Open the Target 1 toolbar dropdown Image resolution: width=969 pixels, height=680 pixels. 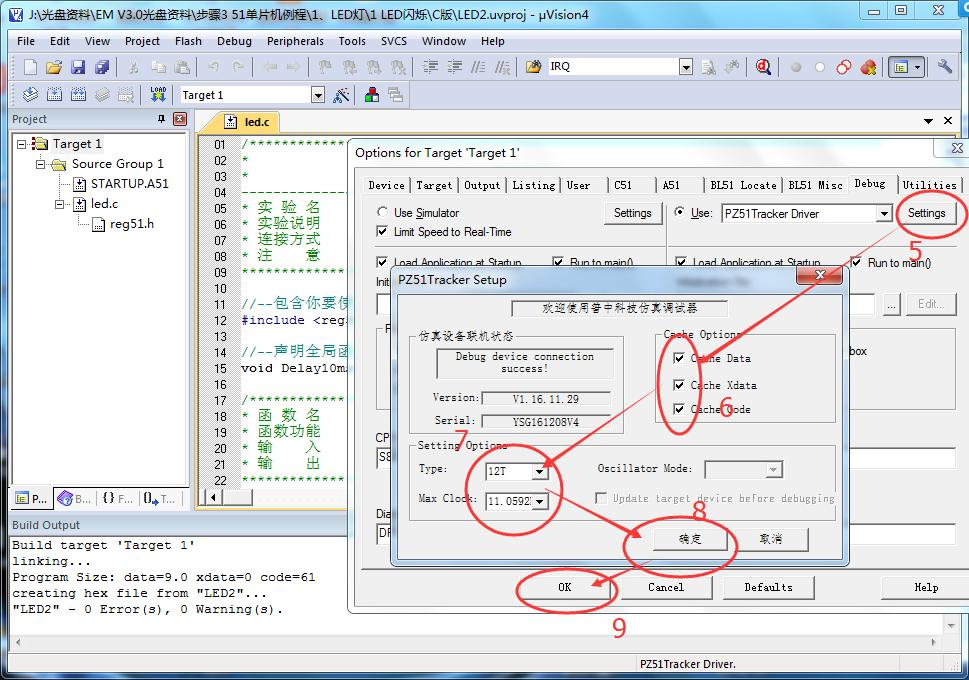[318, 95]
